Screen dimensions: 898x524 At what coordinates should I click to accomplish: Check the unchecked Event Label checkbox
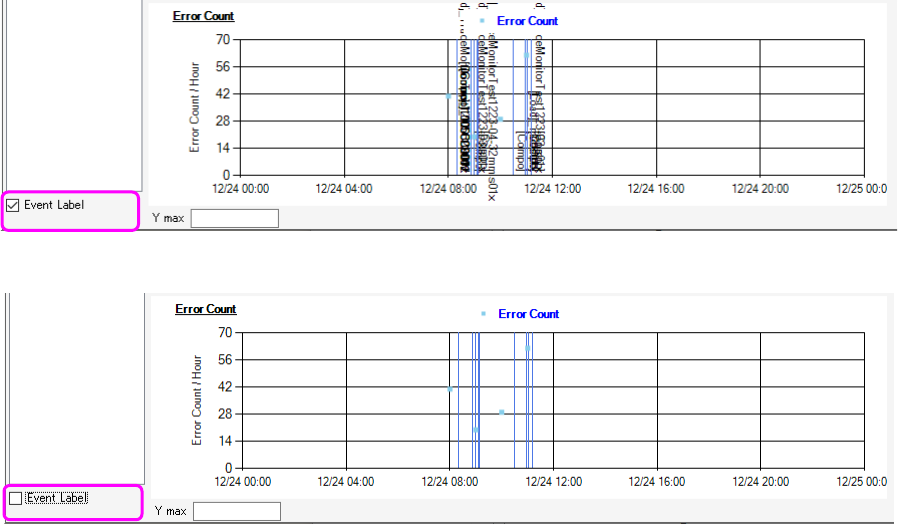[x=15, y=498]
